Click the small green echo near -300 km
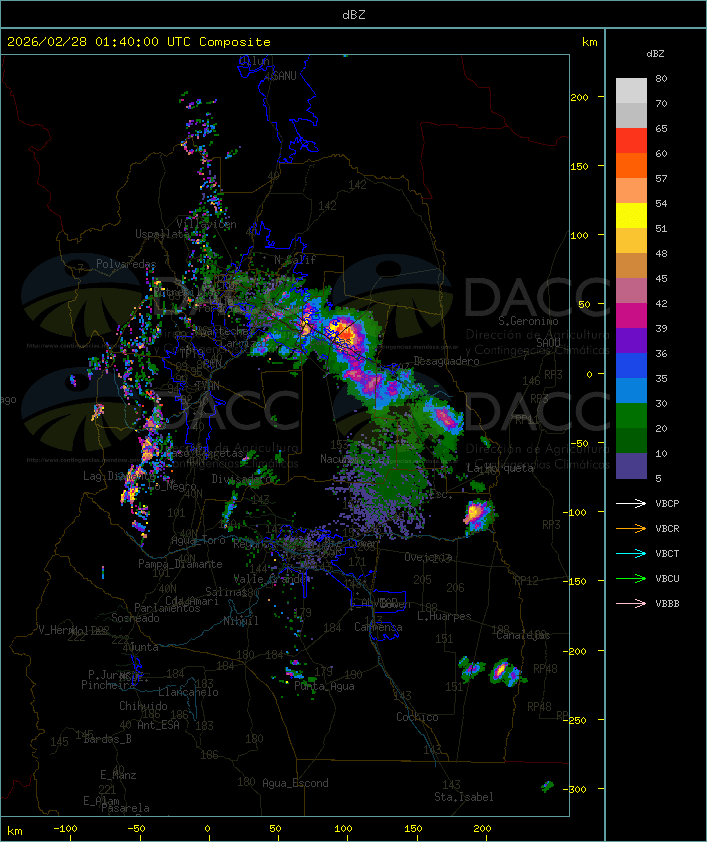 [x=547, y=787]
